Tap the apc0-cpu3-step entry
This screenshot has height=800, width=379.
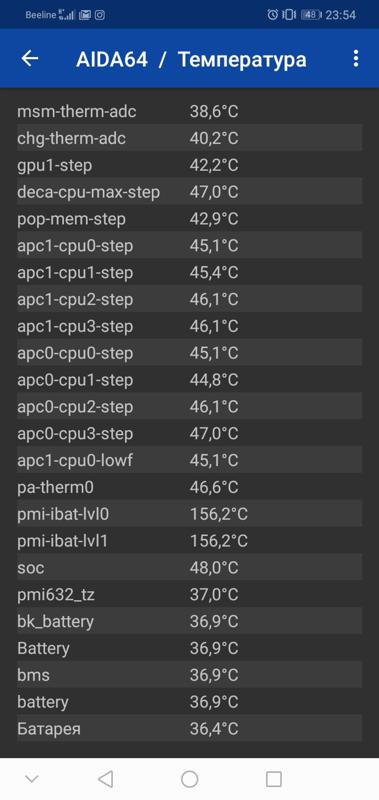(189, 434)
